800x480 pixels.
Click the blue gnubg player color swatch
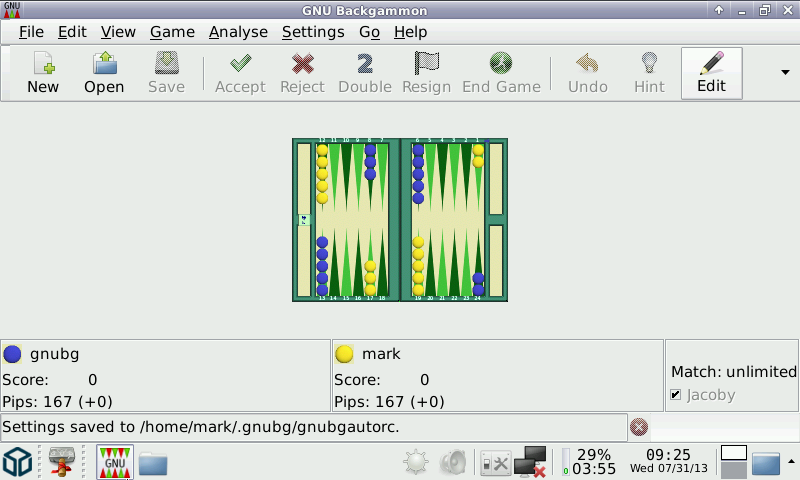coord(12,353)
